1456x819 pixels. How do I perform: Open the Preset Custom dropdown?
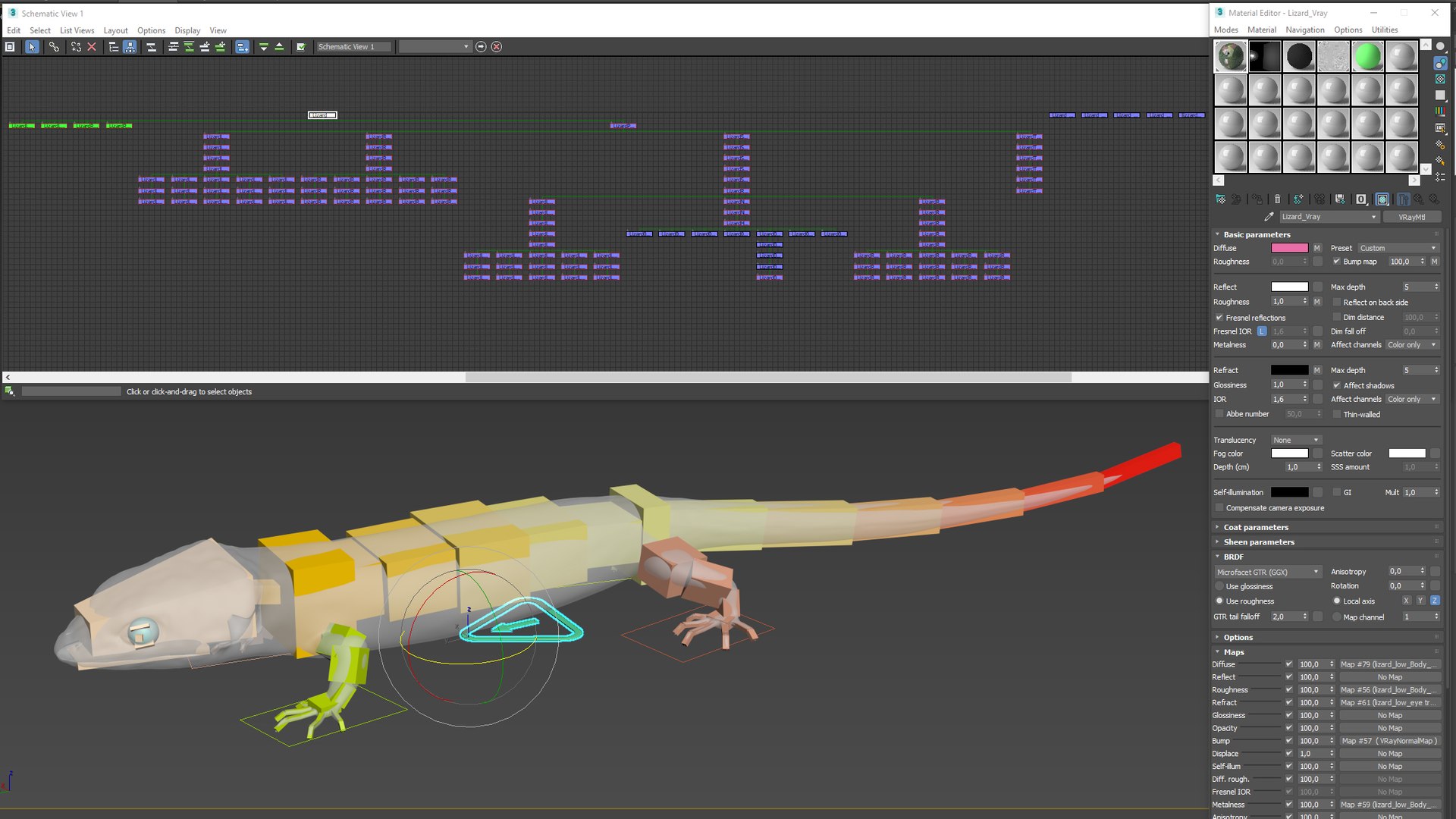click(1398, 248)
